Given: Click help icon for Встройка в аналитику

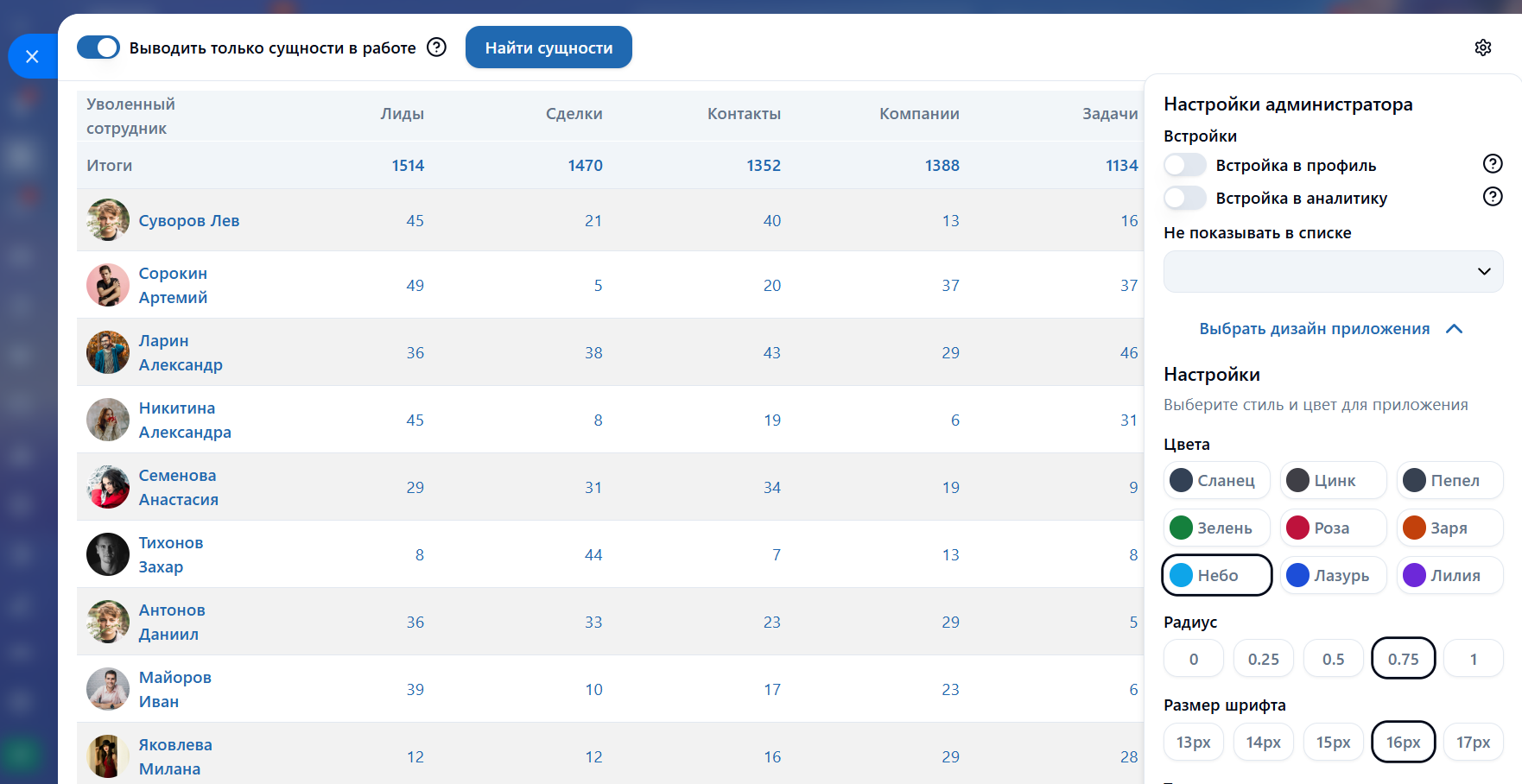Looking at the screenshot, I should click(1492, 197).
